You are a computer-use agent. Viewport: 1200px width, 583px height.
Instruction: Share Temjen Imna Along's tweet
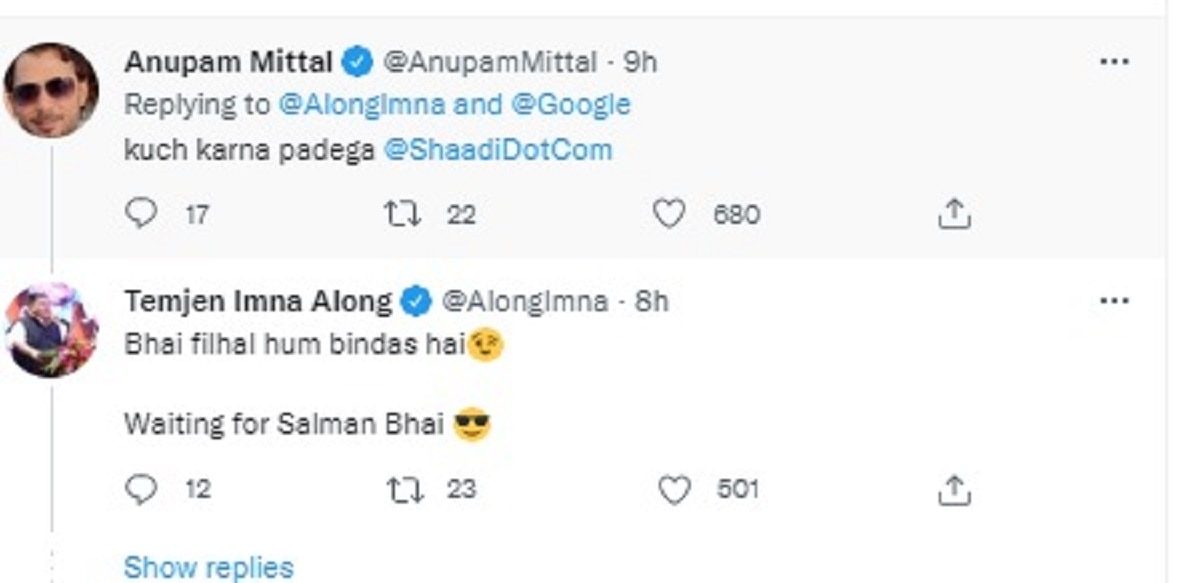point(955,489)
